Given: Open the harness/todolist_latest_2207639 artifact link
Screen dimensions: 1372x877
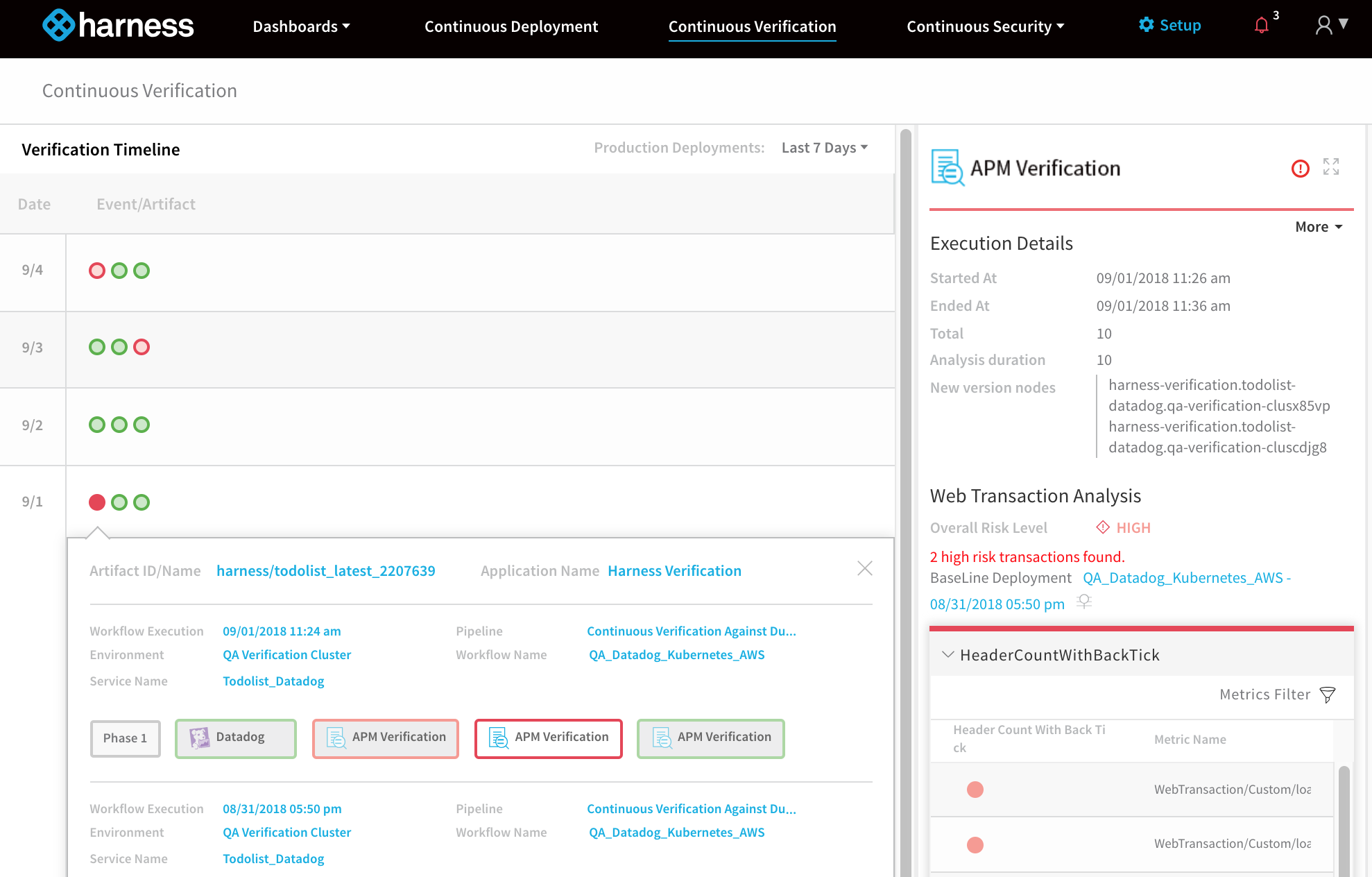Looking at the screenshot, I should (326, 571).
